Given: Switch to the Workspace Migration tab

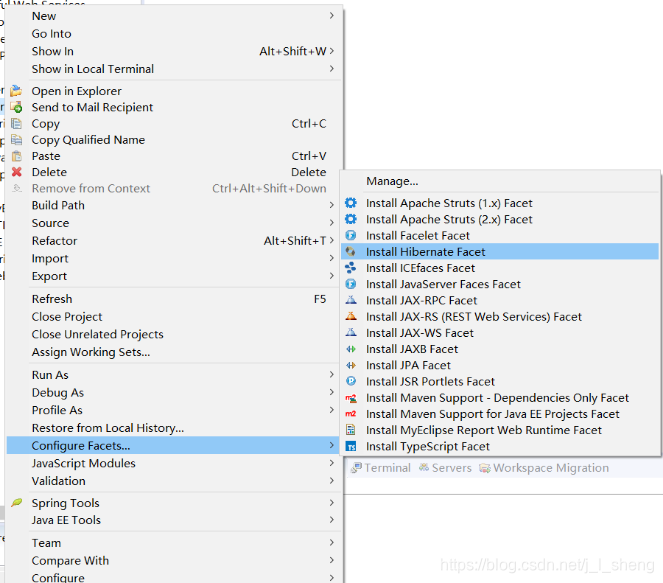Looking at the screenshot, I should pos(544,468).
